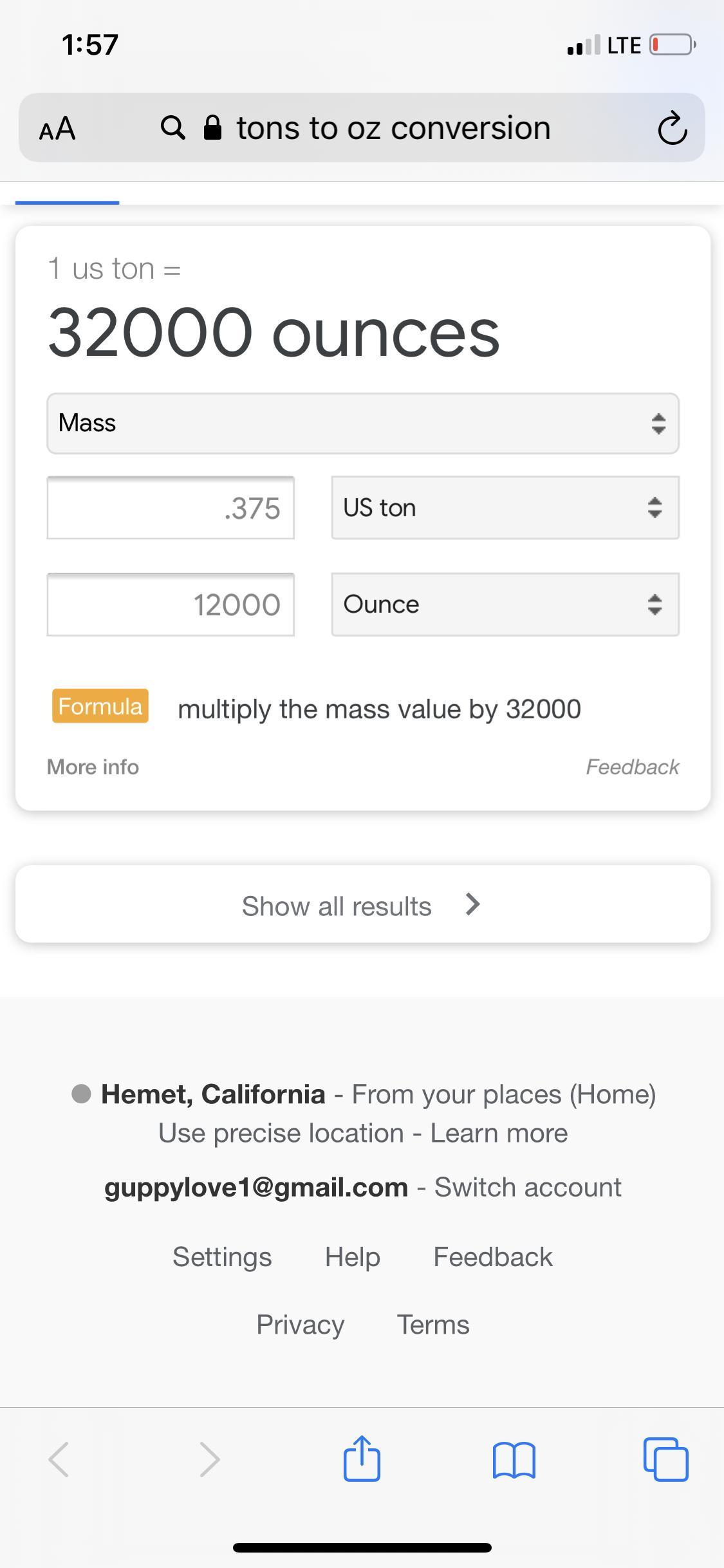
Task: Open the Mass category dropdown
Action: point(362,424)
